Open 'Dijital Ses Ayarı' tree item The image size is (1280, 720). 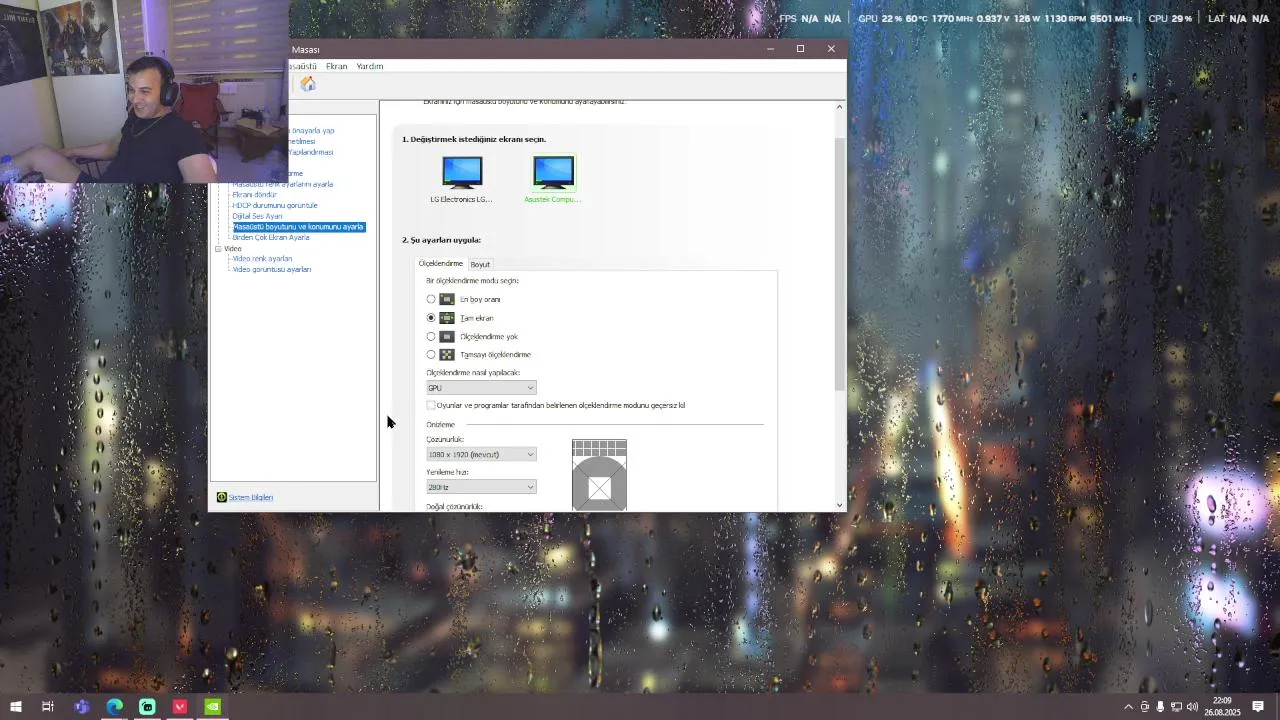[x=257, y=216]
